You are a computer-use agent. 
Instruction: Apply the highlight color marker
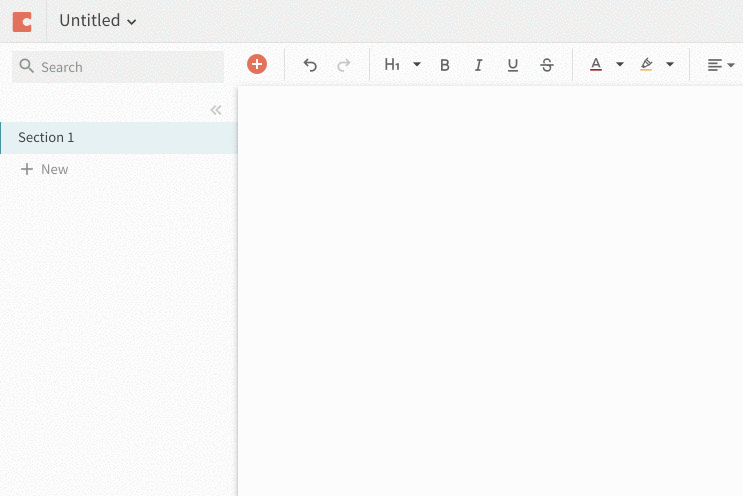point(646,64)
